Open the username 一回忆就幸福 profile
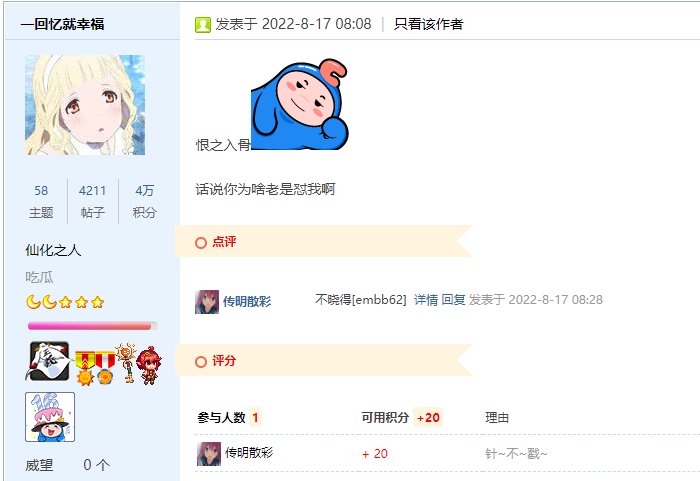The image size is (700, 481). (62, 24)
